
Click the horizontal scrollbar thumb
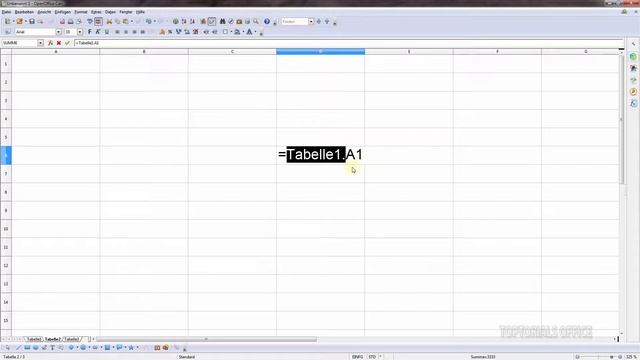206,339
